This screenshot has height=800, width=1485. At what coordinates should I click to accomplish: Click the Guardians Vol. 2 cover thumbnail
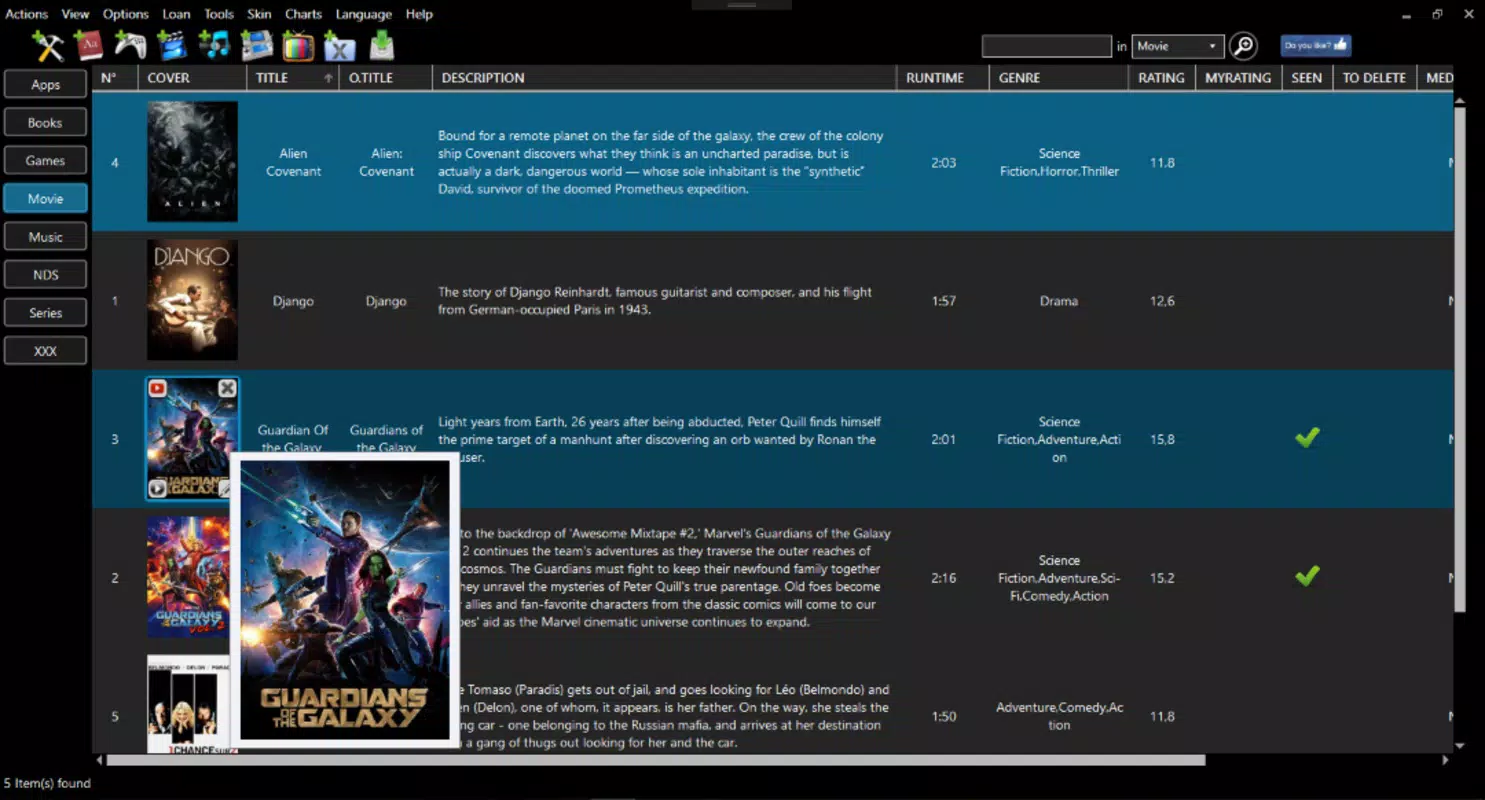(188, 577)
